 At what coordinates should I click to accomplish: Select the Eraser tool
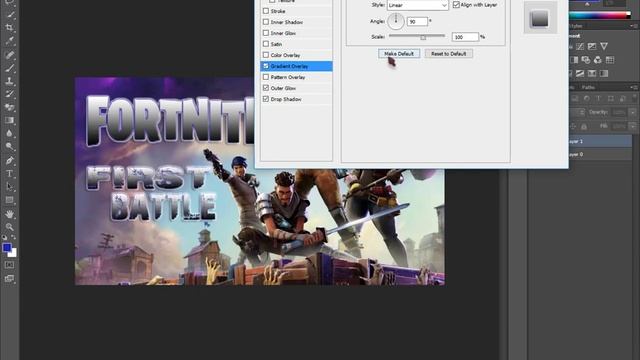pos(9,107)
